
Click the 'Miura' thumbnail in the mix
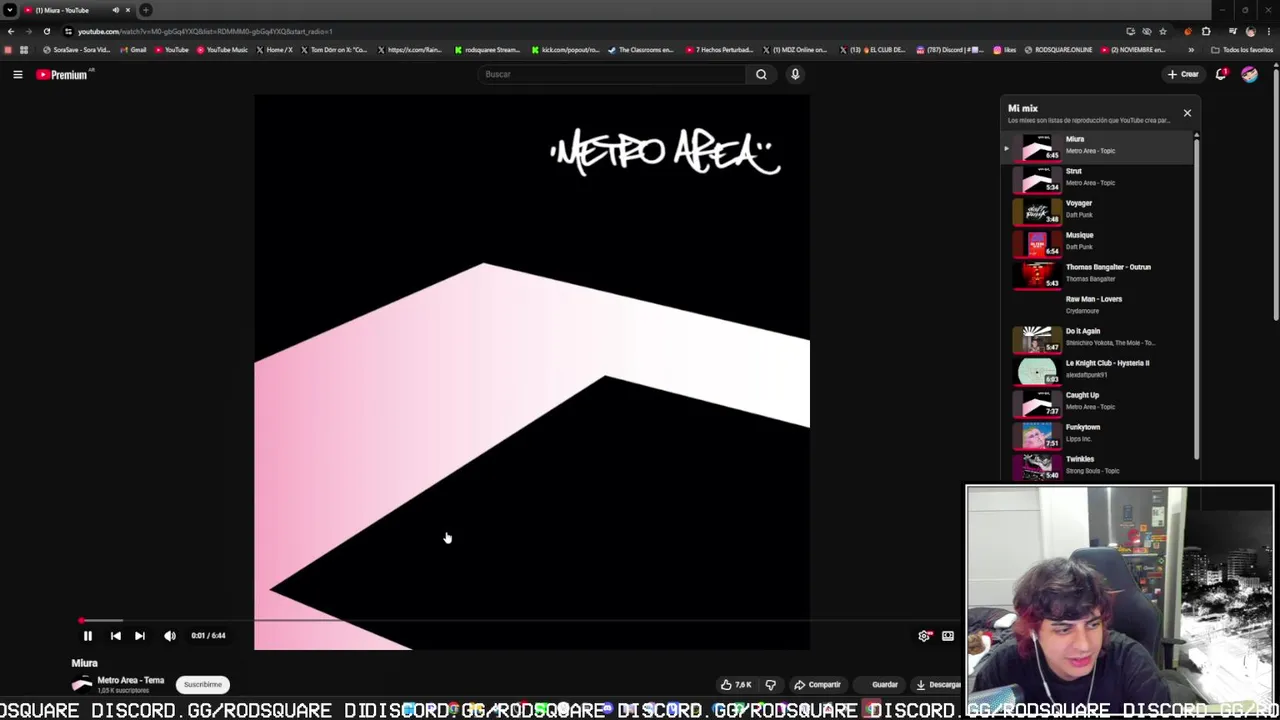(1037, 147)
